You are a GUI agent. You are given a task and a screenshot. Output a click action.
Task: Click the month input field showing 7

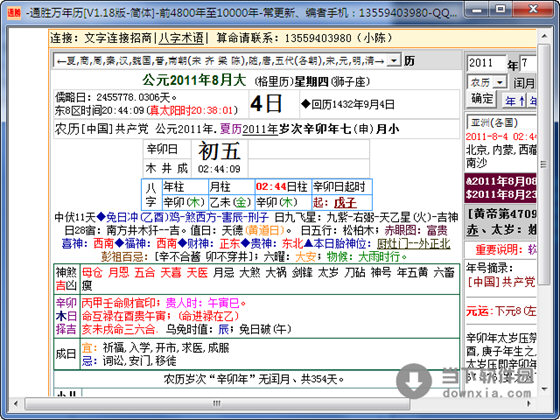528,63
